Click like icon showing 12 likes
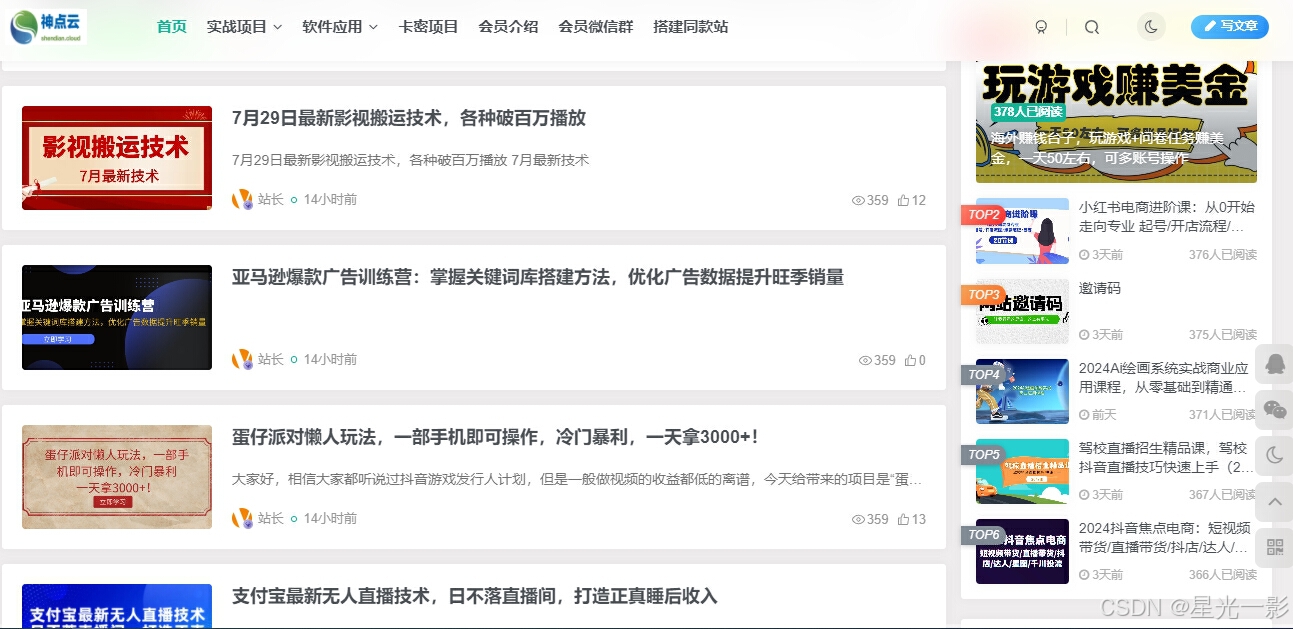The width and height of the screenshot is (1293, 629). (x=903, y=200)
